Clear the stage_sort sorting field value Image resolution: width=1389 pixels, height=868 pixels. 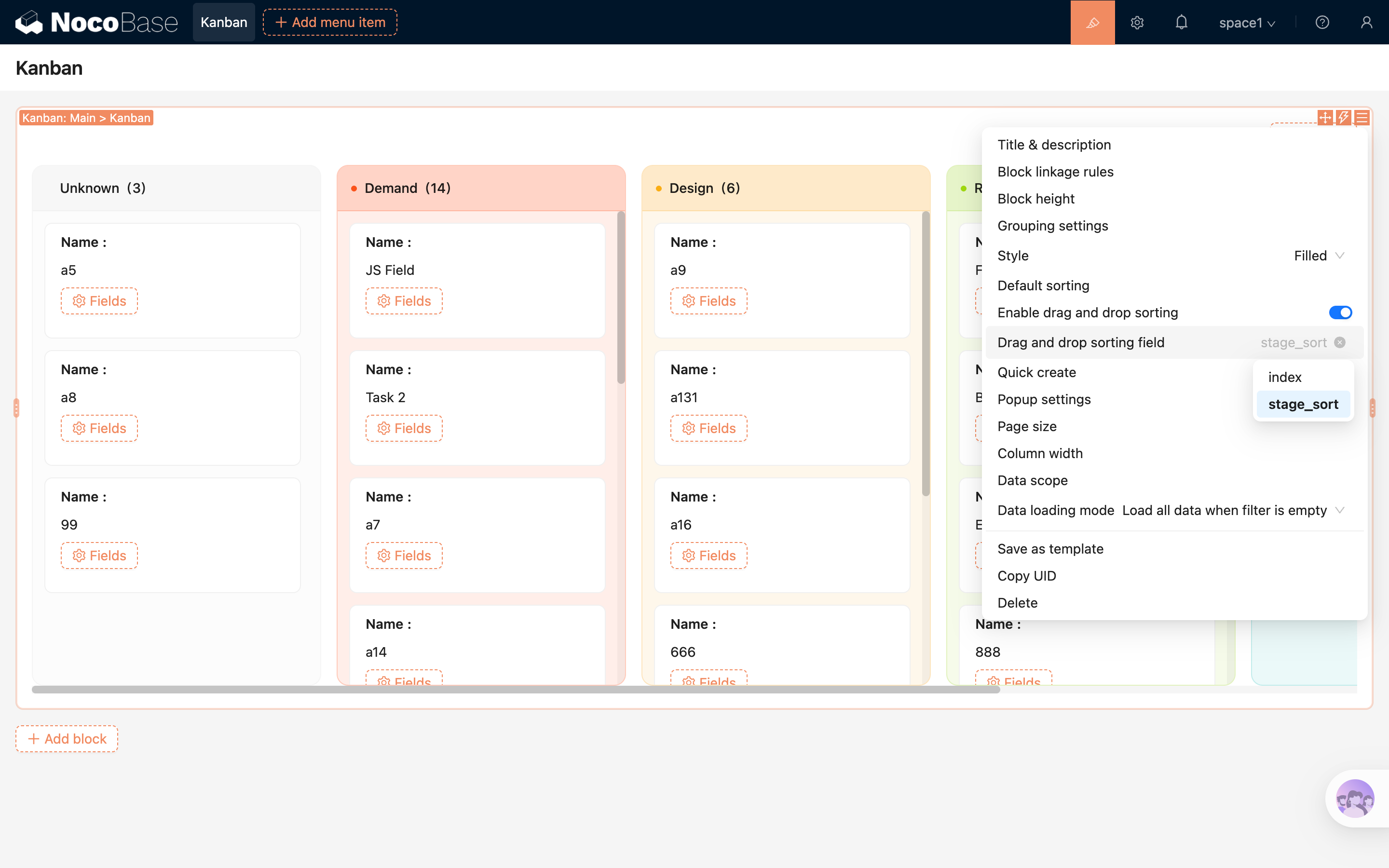tap(1340, 343)
